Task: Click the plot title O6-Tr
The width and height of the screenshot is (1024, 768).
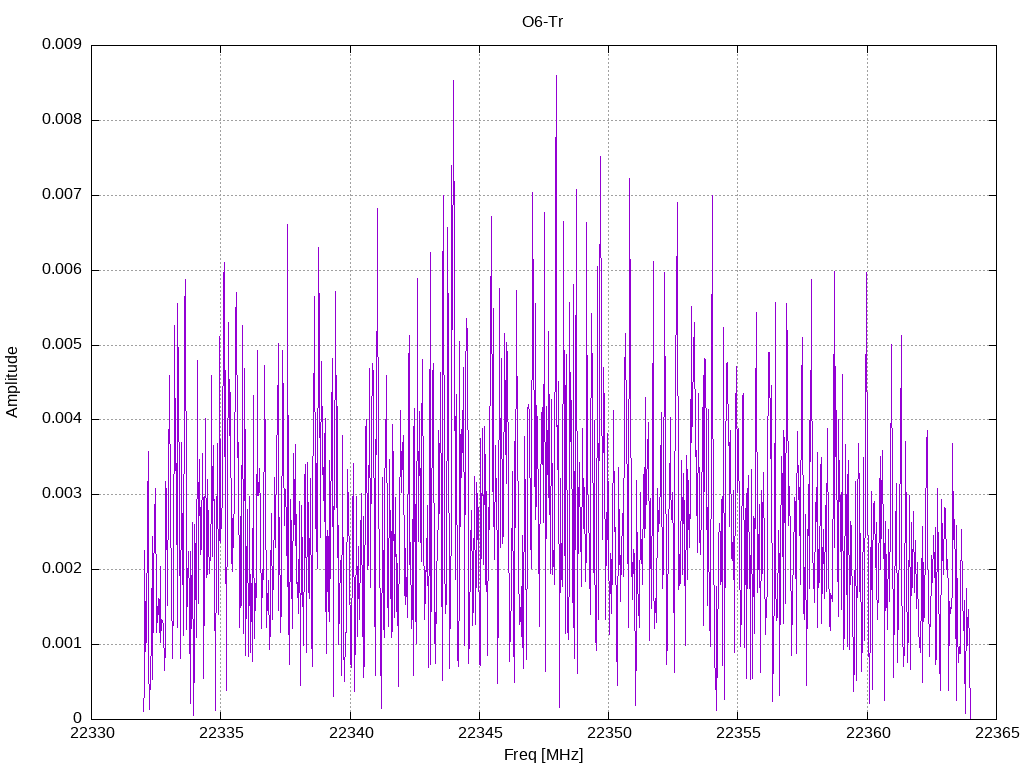Action: pyautogui.click(x=543, y=22)
